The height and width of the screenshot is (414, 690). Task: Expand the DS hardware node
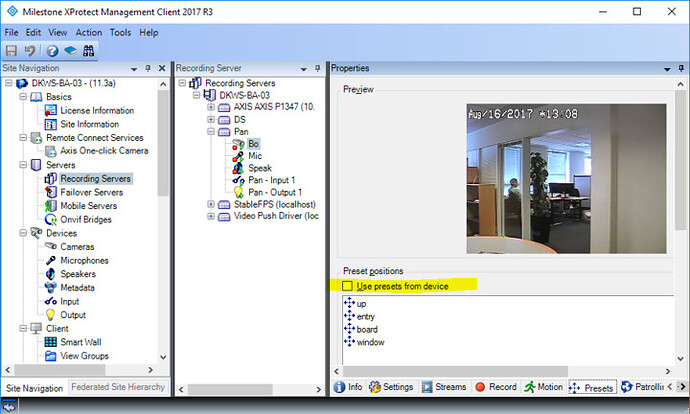[210, 119]
